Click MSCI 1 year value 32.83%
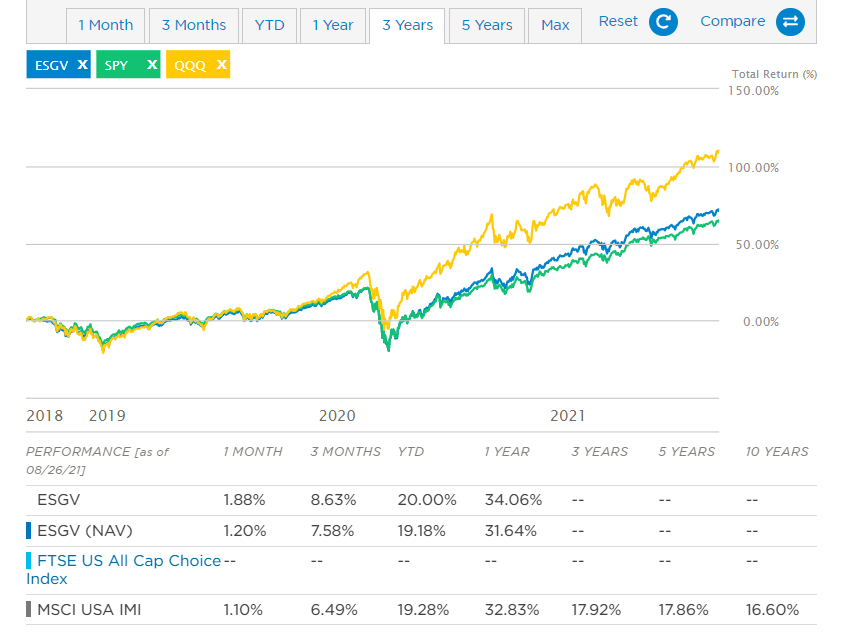The image size is (854, 636). [x=512, y=609]
